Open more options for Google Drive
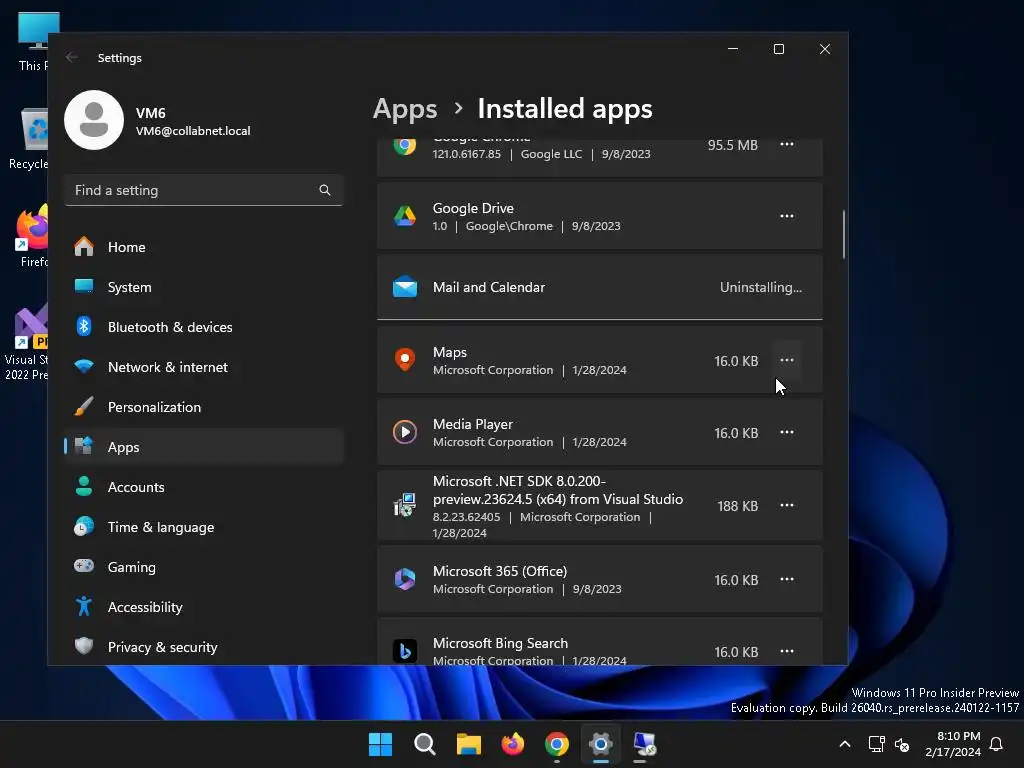The image size is (1024, 768). click(x=787, y=216)
